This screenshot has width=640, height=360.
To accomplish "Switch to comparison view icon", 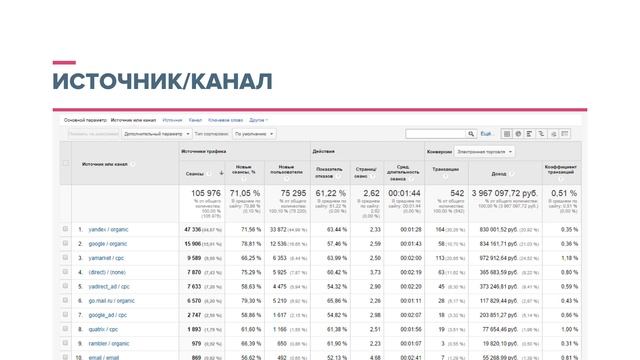I will 541,134.
